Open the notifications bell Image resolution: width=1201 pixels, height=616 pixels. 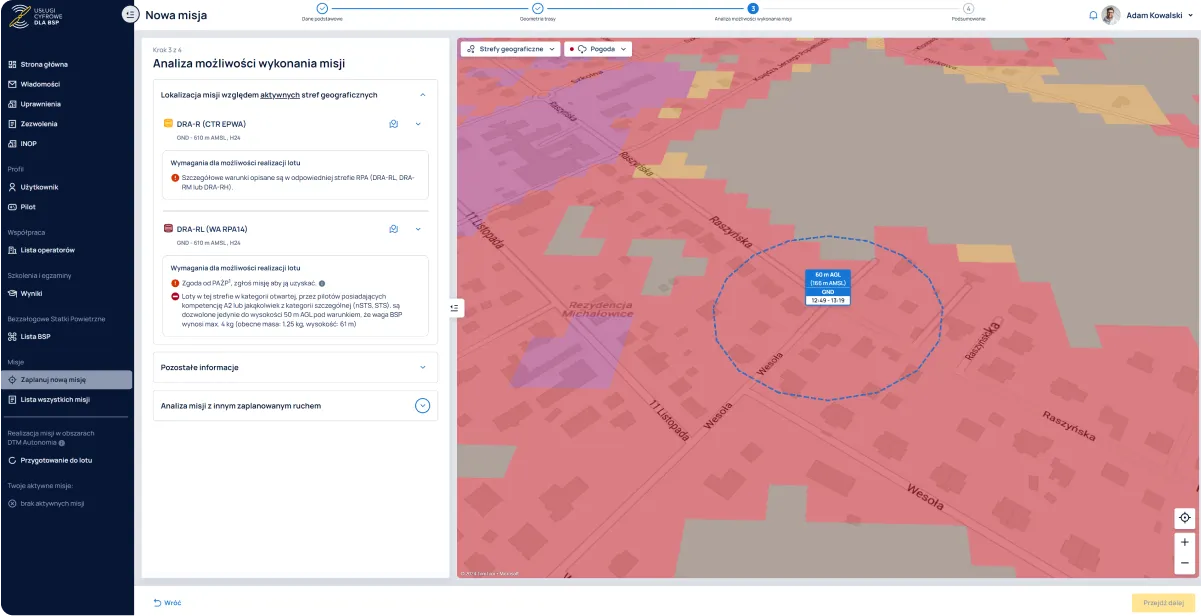1093,15
